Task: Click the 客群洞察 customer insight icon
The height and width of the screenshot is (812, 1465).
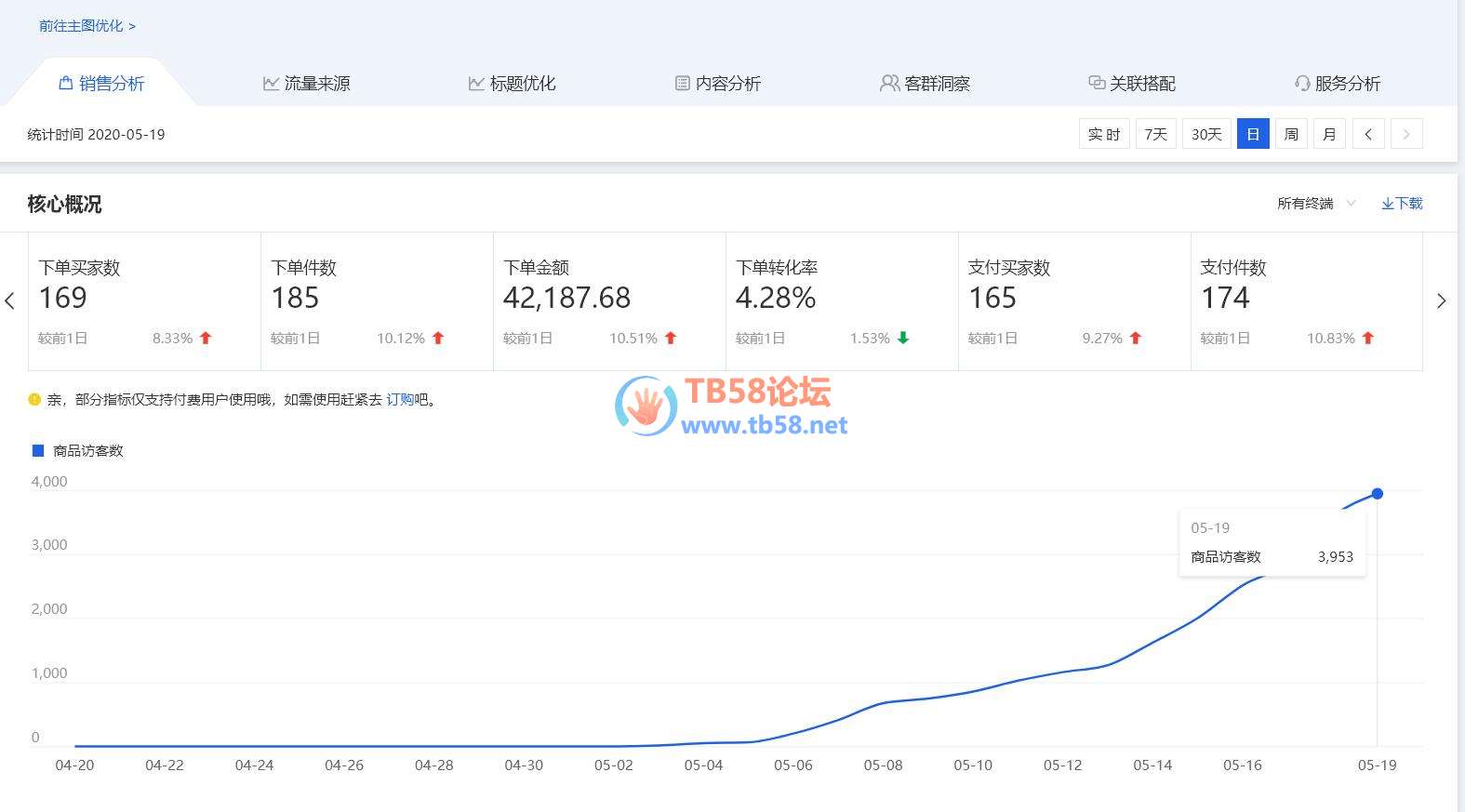Action: click(889, 84)
